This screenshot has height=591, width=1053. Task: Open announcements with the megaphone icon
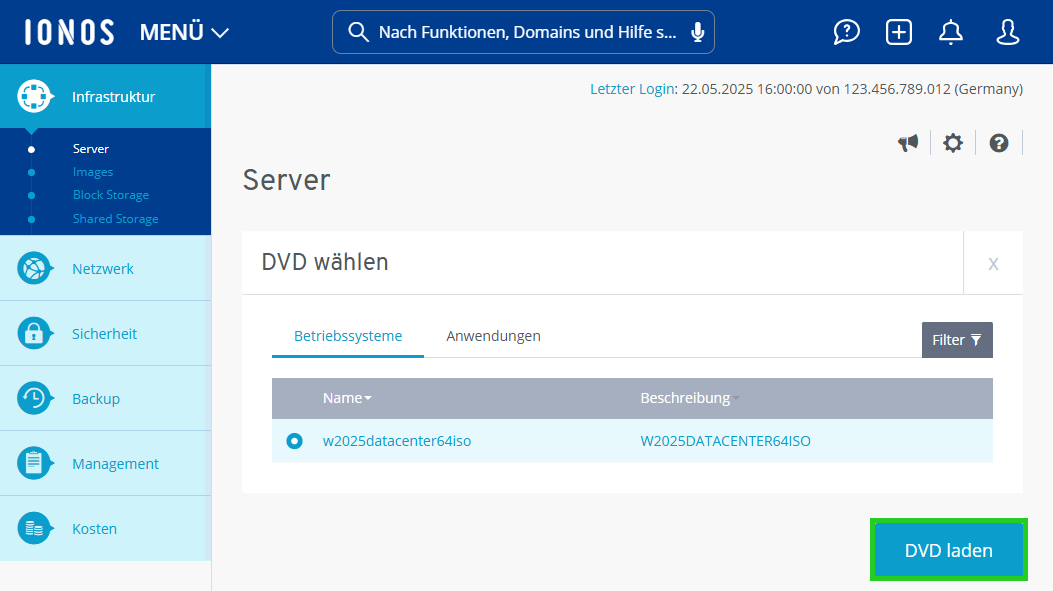coord(908,142)
